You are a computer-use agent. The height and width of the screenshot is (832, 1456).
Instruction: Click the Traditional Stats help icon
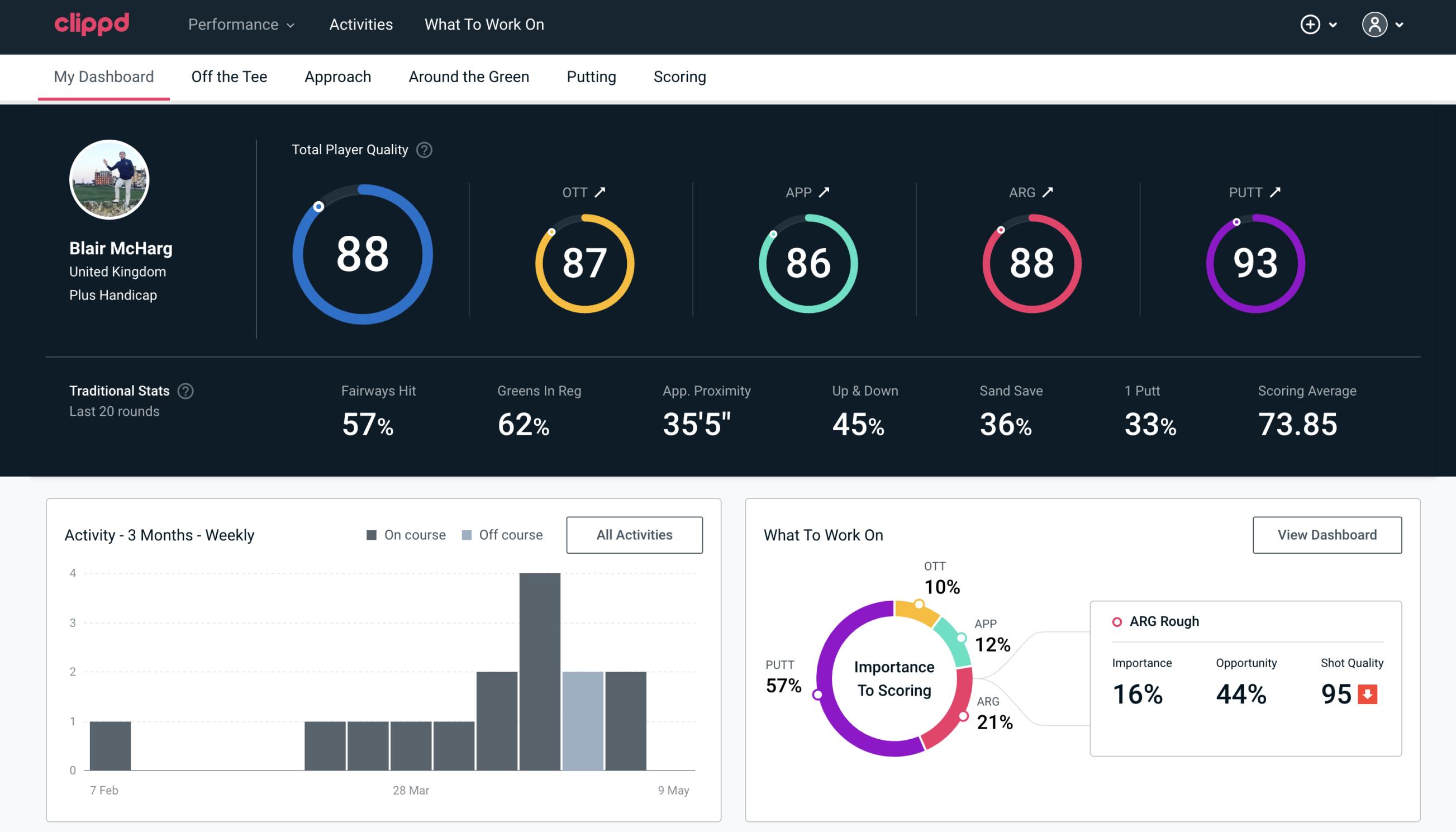tap(185, 391)
